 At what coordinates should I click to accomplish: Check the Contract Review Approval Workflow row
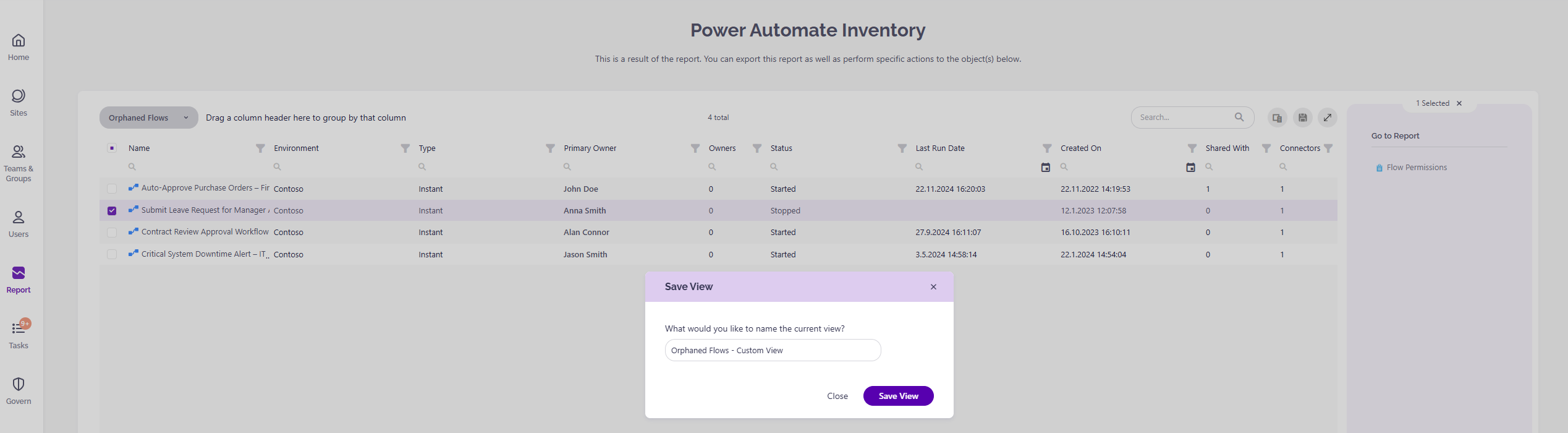(112, 232)
